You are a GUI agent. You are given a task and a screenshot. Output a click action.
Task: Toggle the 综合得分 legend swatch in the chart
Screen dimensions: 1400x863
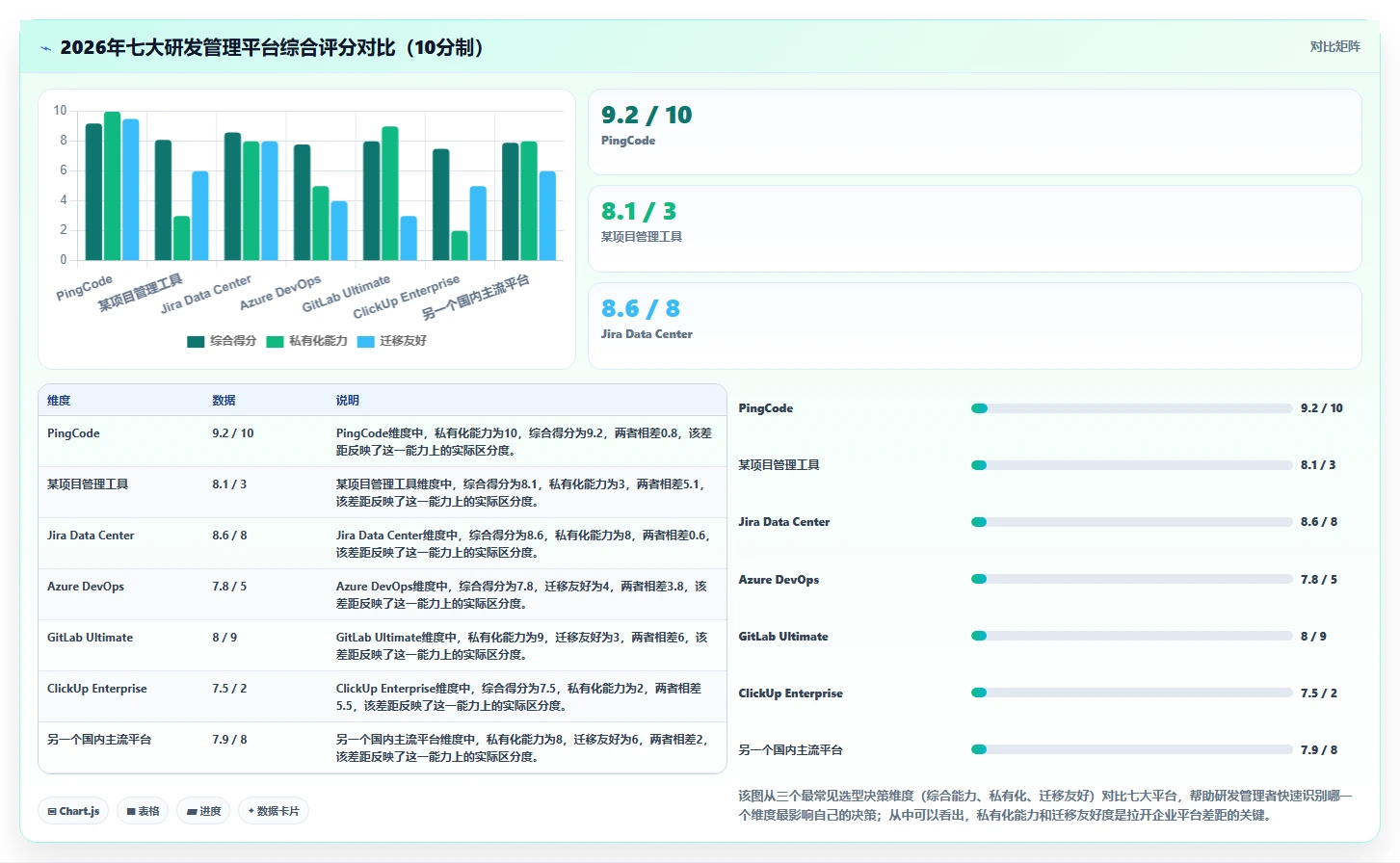196,341
